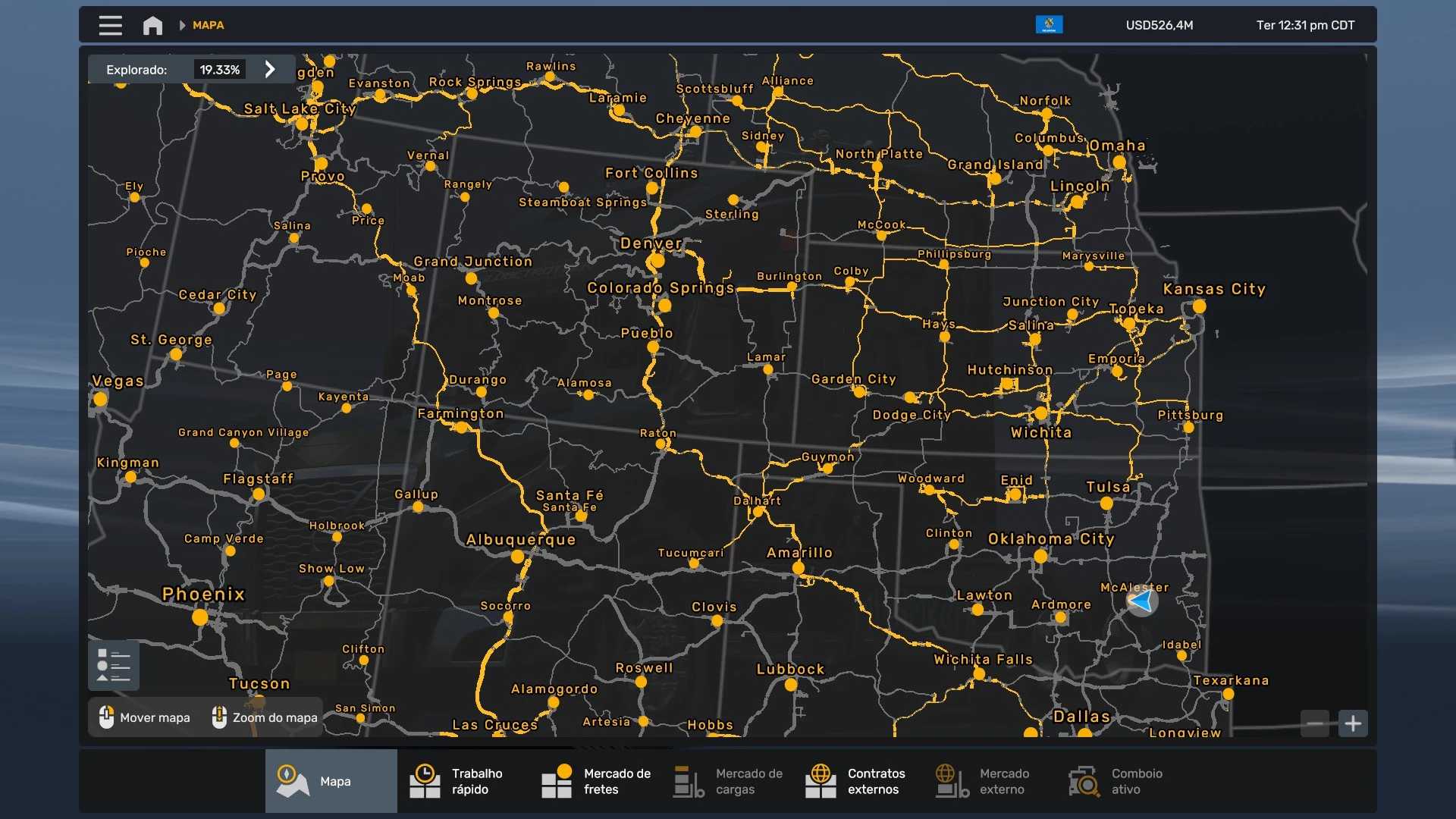The height and width of the screenshot is (819, 1456).
Task: Click the blue player position arrow
Action: tap(1141, 602)
